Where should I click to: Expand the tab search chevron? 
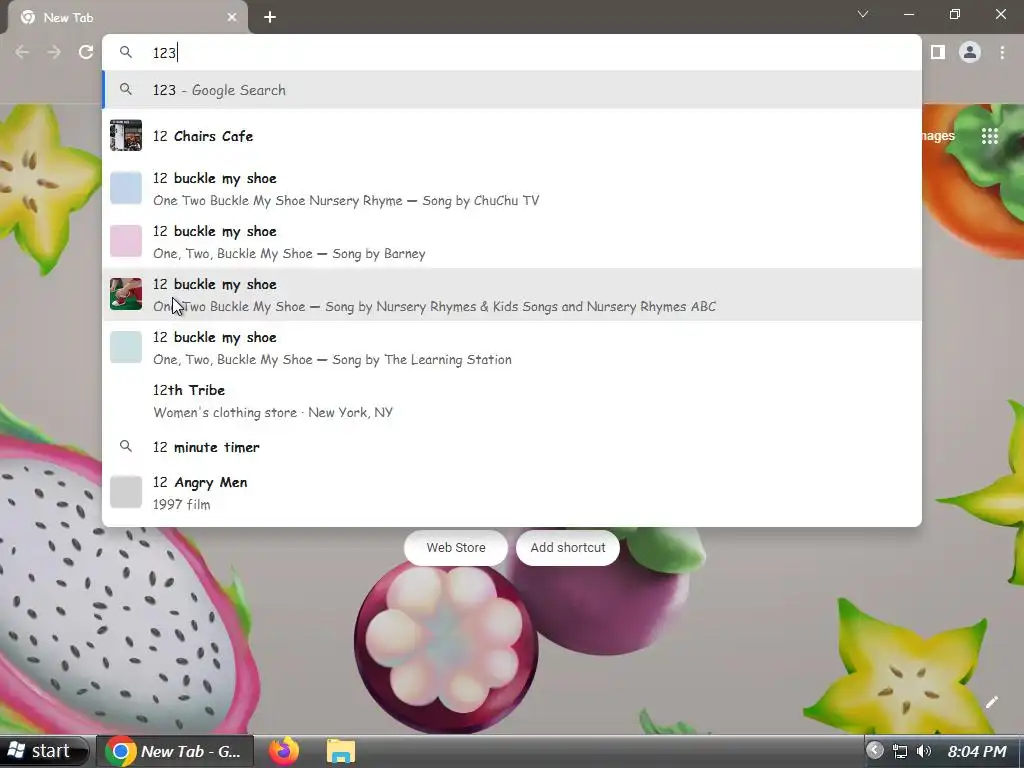(x=863, y=14)
